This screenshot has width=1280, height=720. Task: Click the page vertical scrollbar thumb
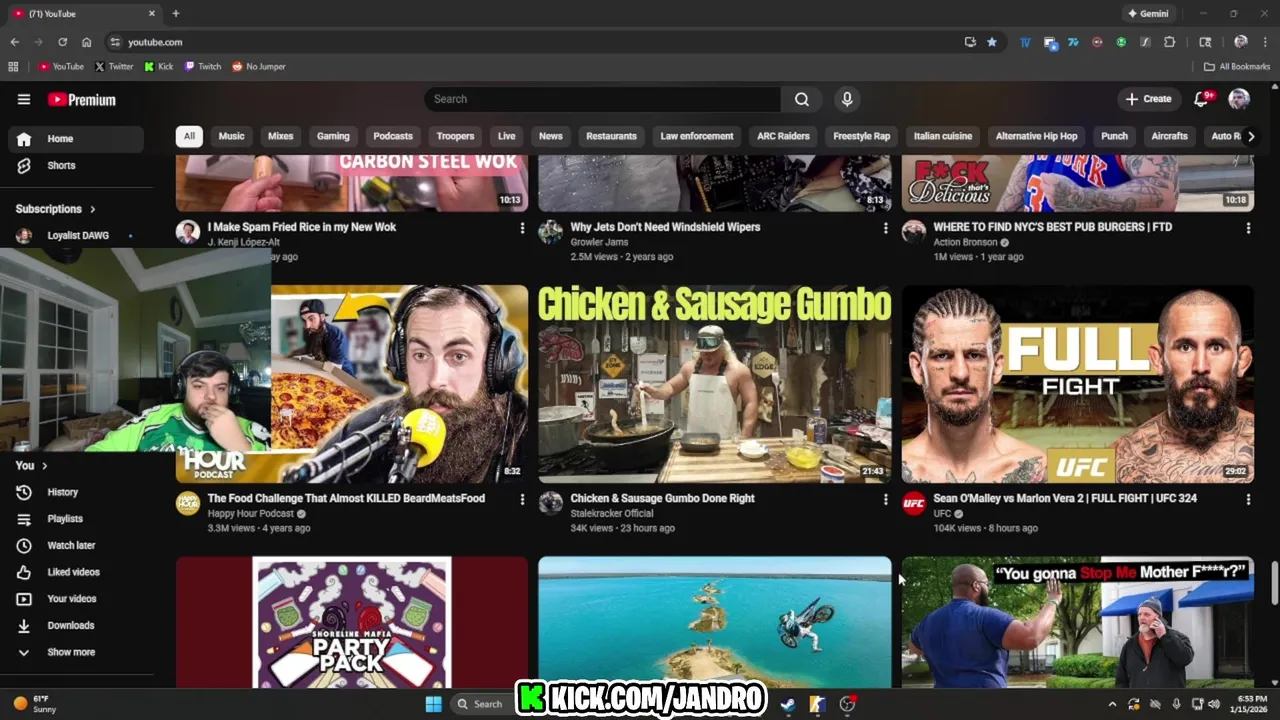pyautogui.click(x=1274, y=583)
